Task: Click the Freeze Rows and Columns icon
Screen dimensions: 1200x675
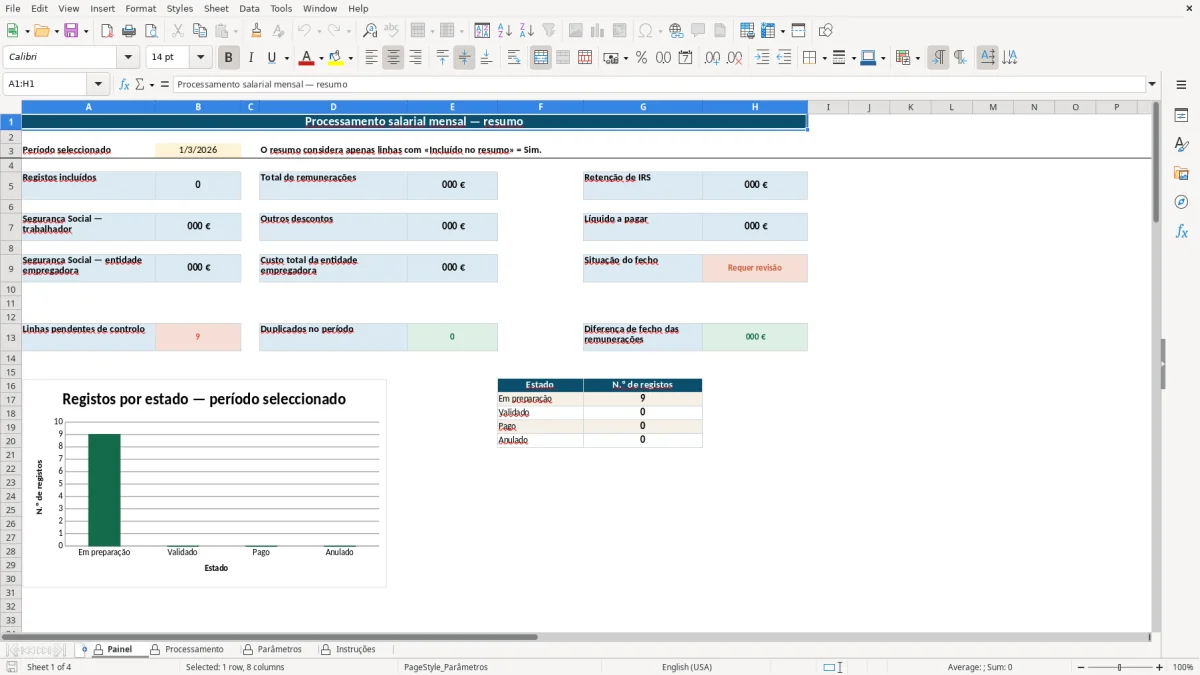Action: 767,31
